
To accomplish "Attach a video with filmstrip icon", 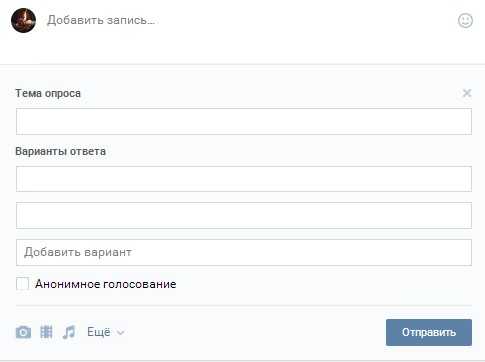I will click(x=46, y=332).
